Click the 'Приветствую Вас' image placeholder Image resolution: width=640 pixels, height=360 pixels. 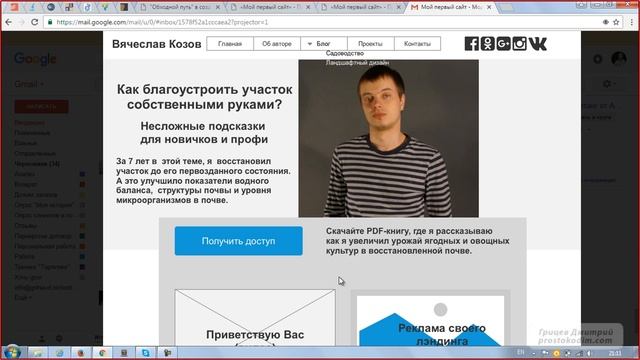click(255, 318)
